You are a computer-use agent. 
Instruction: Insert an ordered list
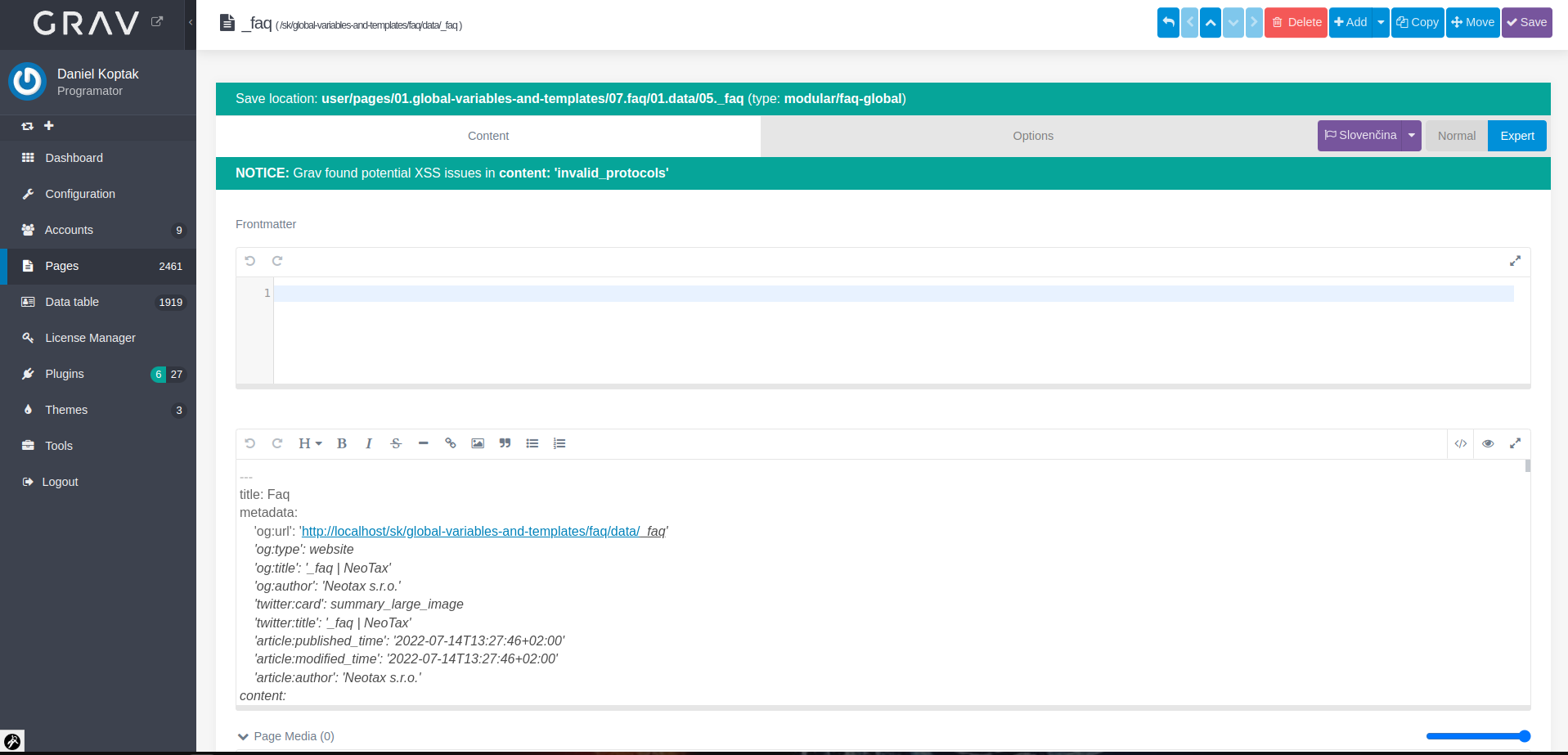pyautogui.click(x=559, y=443)
